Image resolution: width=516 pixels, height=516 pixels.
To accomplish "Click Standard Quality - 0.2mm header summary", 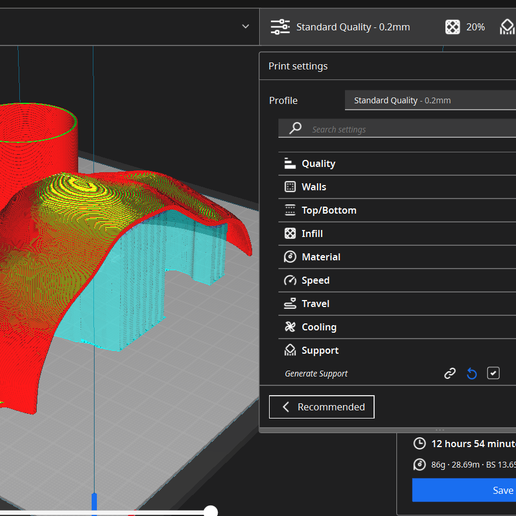I will click(353, 27).
